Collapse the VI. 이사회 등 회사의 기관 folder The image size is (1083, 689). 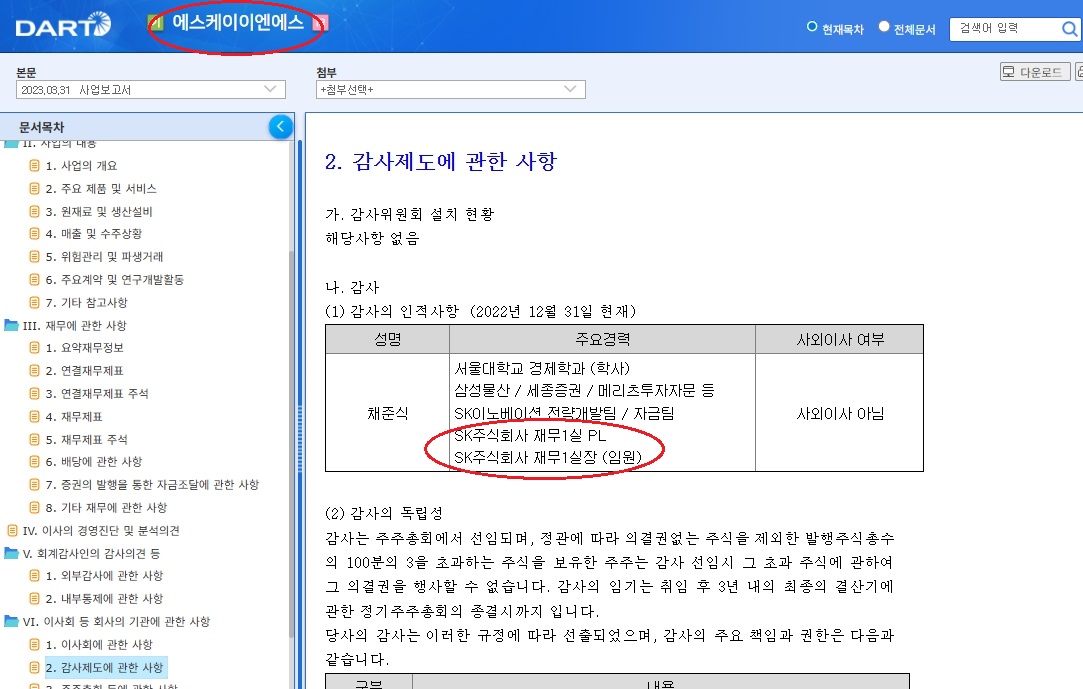pos(11,622)
